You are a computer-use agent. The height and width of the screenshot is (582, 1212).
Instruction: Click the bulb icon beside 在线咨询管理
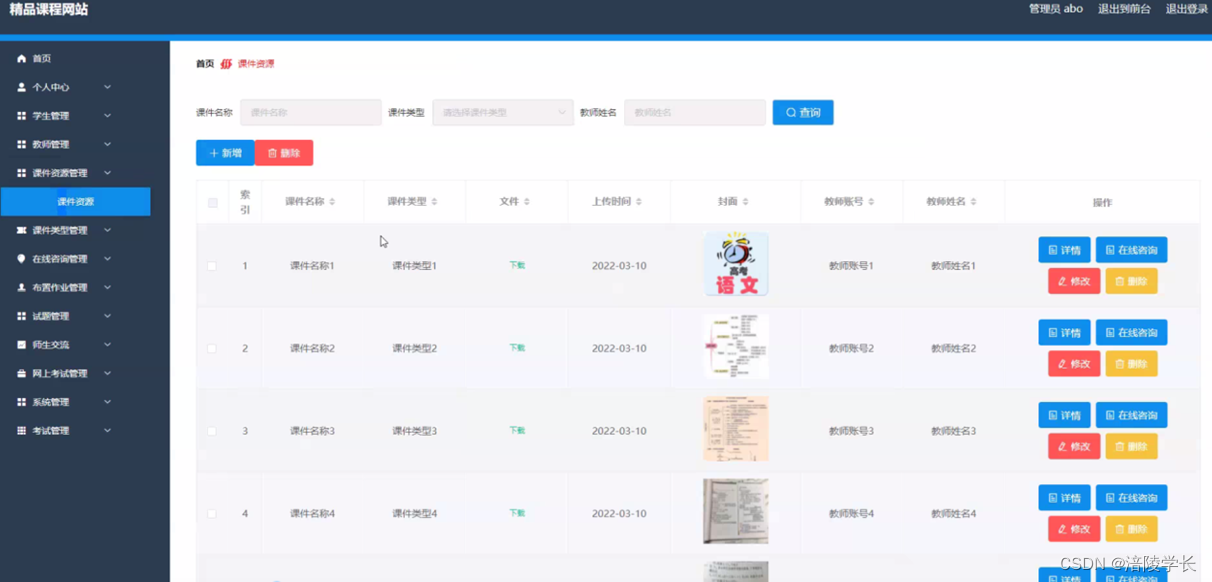click(x=22, y=259)
